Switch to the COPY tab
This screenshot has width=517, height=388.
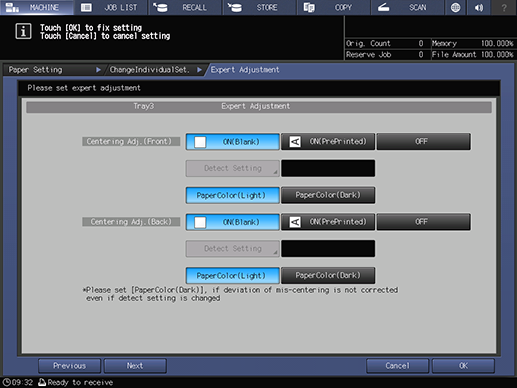(x=334, y=7)
